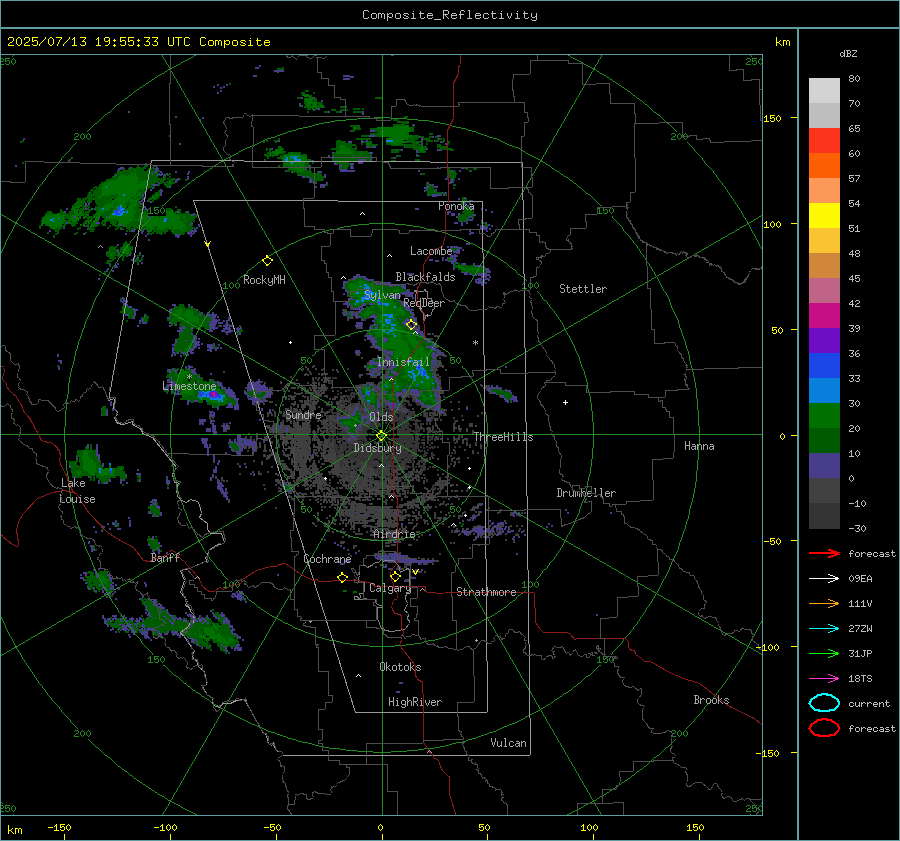Click the red forecast arrow in legend
The height and width of the screenshot is (841, 900).
824,553
